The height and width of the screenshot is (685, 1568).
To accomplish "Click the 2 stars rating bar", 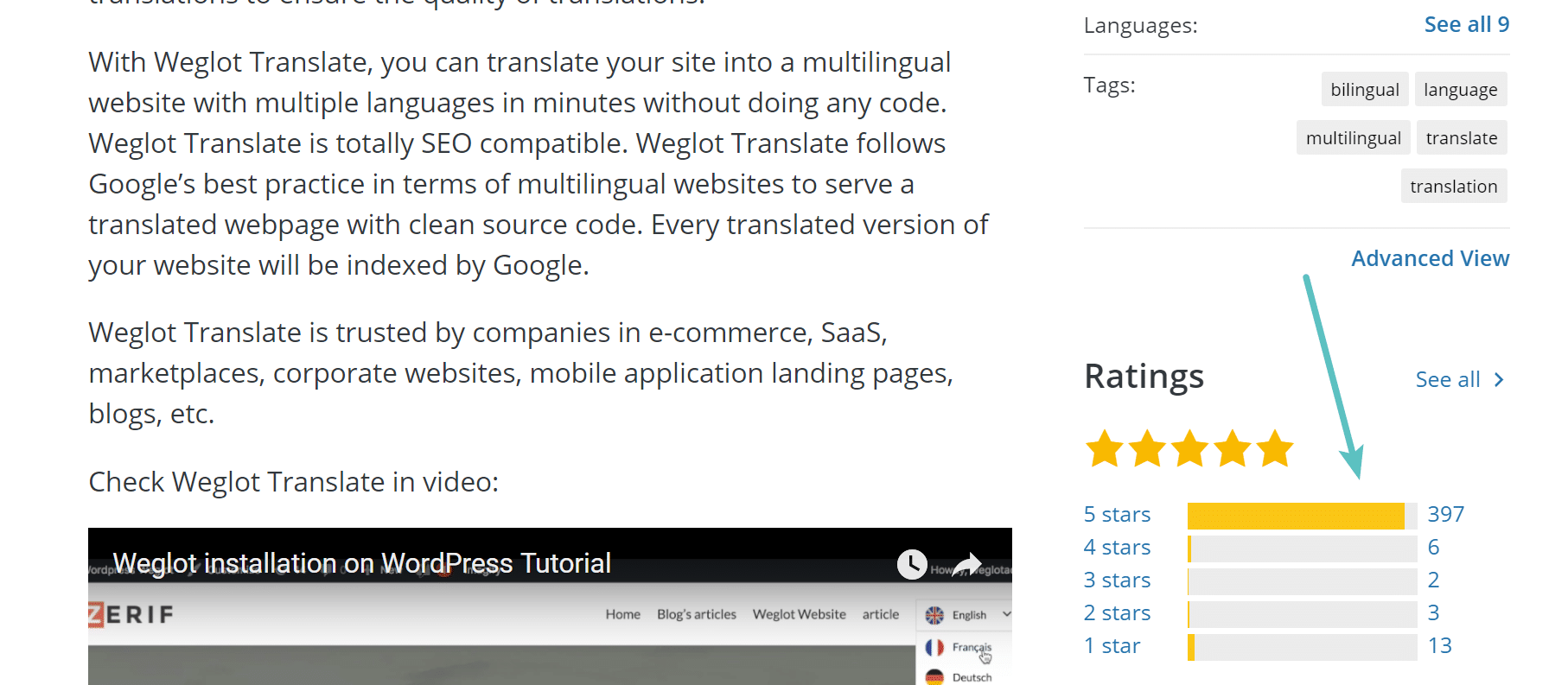I will click(x=1303, y=614).
